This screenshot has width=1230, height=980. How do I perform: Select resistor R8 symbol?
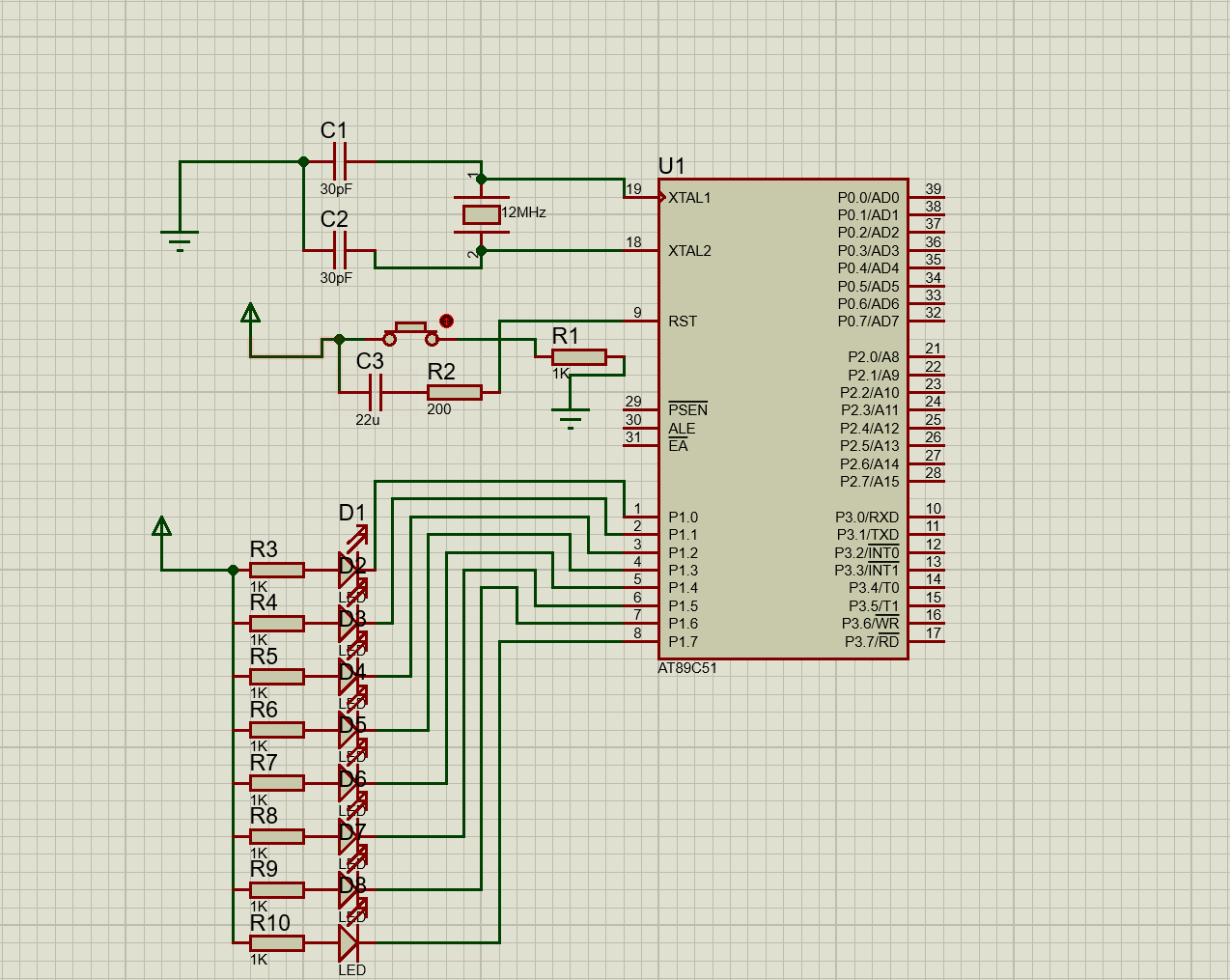click(x=277, y=836)
